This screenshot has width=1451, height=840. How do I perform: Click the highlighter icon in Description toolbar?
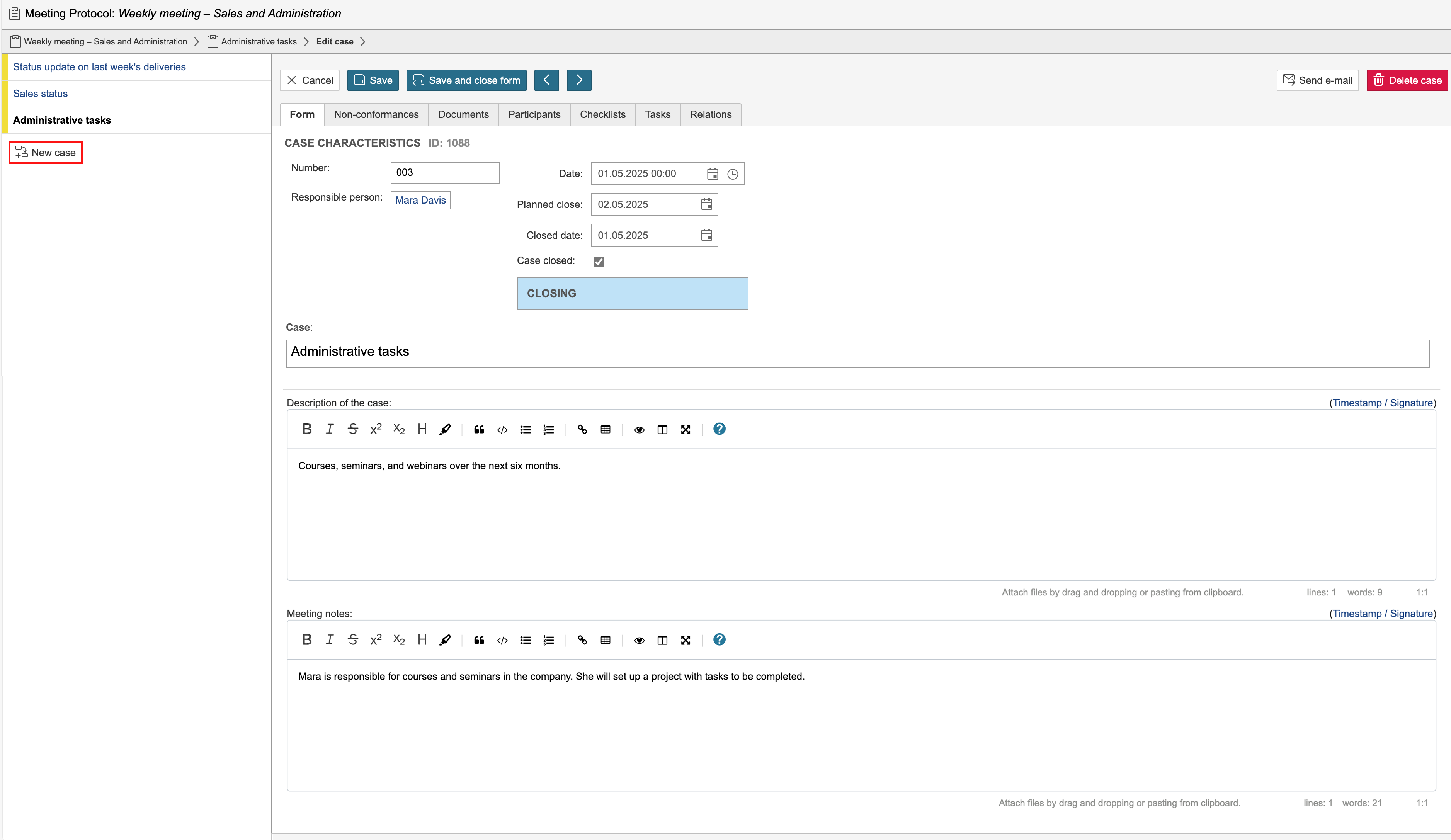pos(445,430)
